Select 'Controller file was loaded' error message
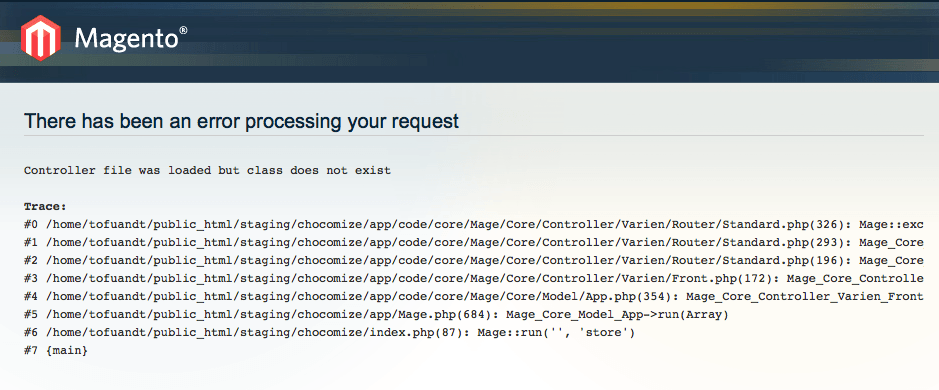The height and width of the screenshot is (390, 939). tap(207, 171)
